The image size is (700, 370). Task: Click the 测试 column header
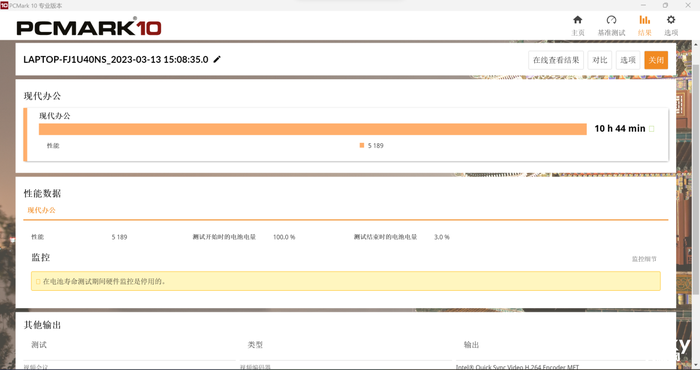pos(39,345)
